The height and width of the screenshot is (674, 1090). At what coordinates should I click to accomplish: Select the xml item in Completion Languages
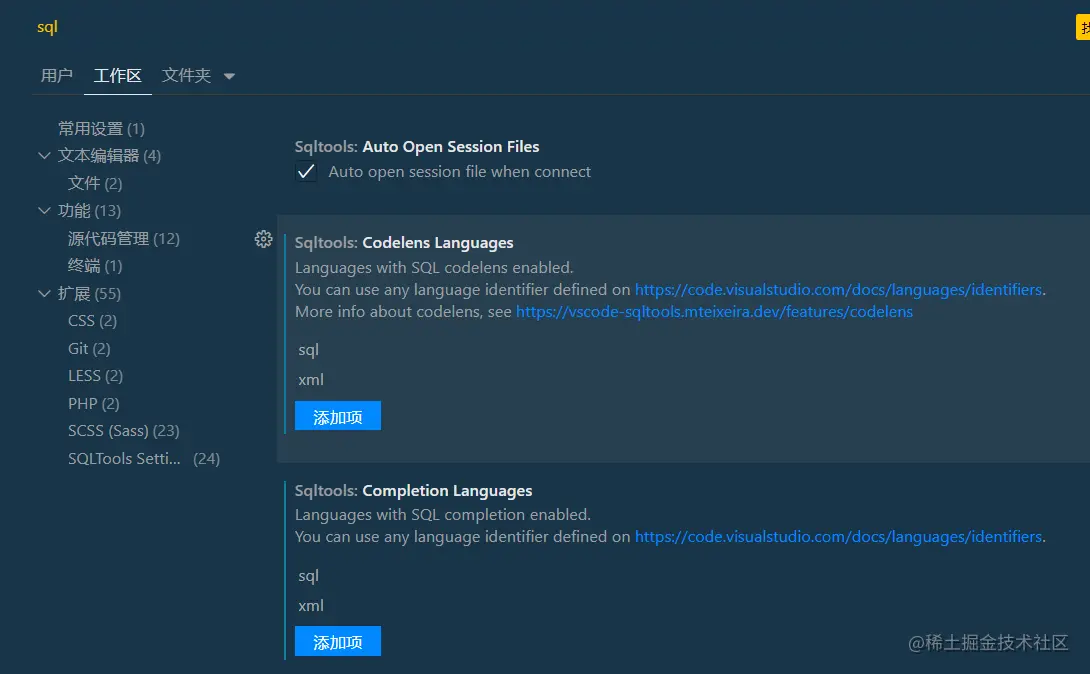311,606
